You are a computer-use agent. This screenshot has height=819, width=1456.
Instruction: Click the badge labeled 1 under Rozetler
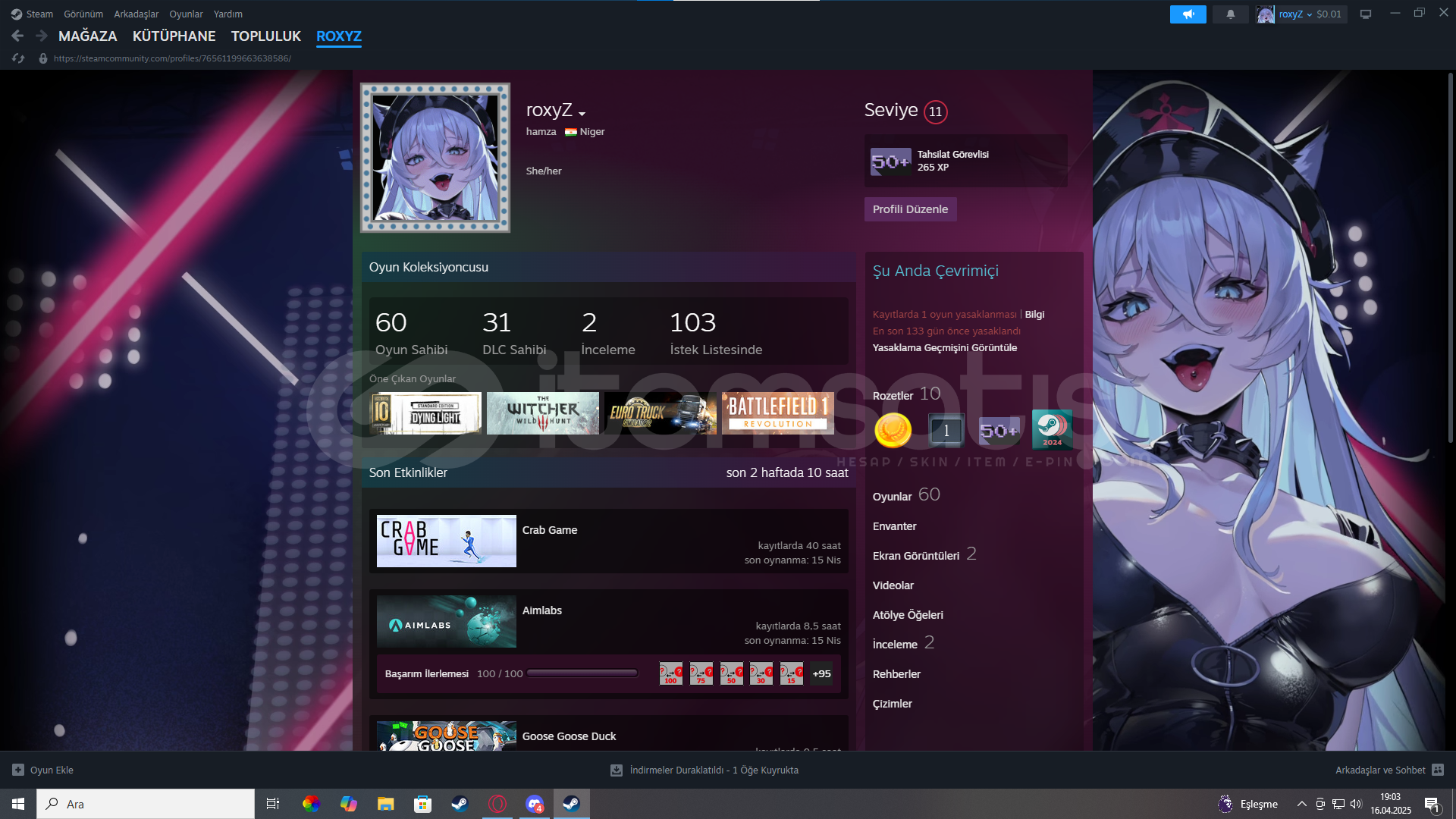click(946, 430)
